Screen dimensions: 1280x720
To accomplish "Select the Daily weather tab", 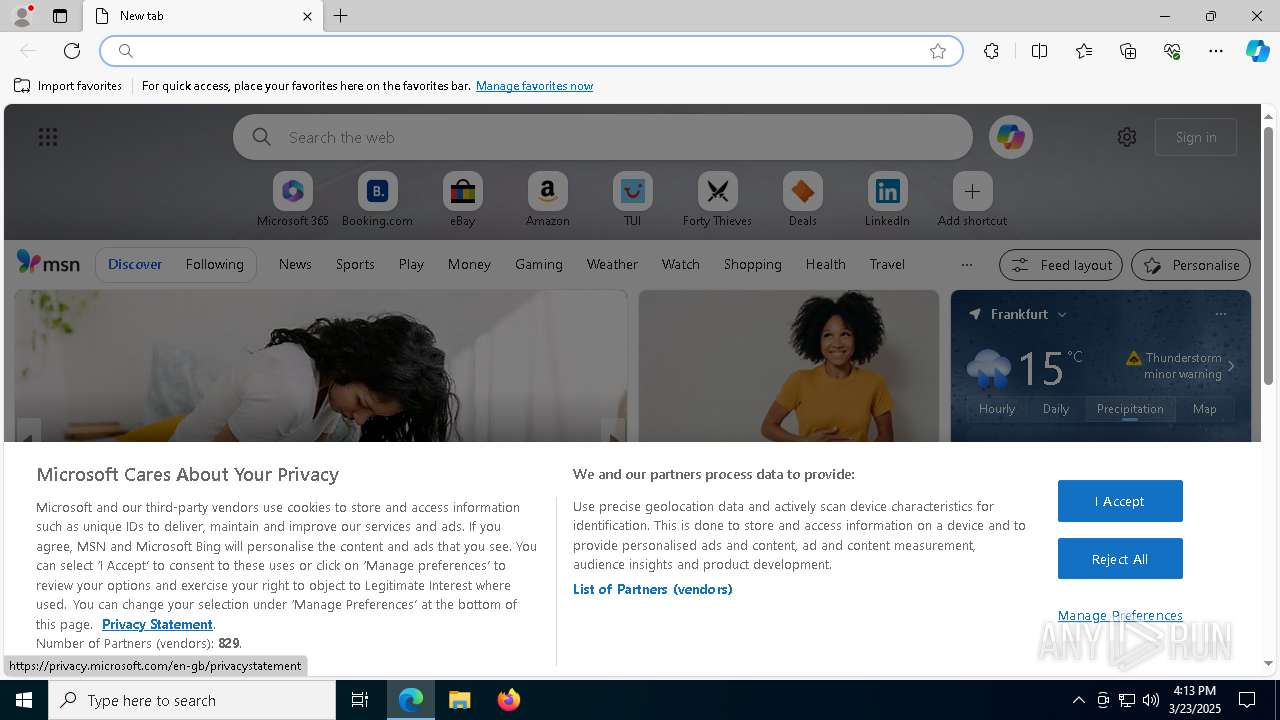I will (x=1056, y=408).
